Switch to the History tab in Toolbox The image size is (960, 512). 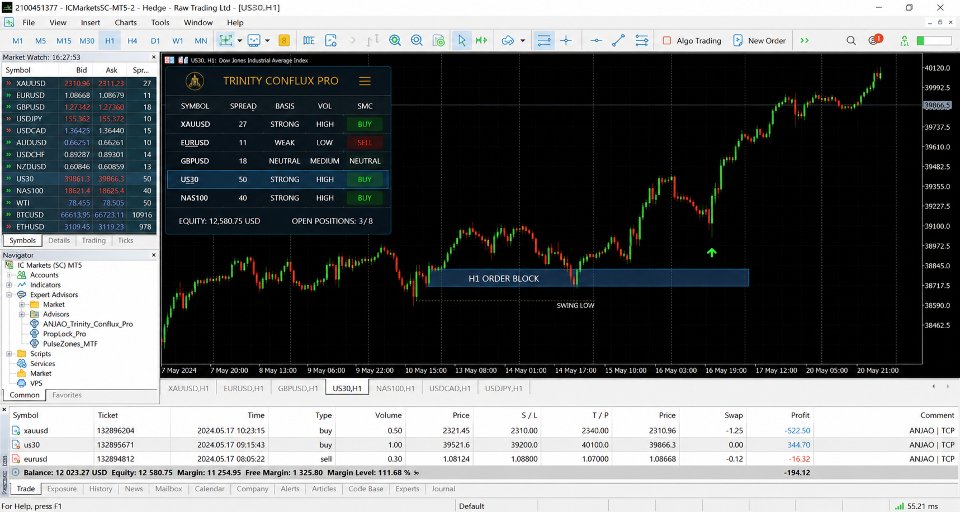click(x=100, y=489)
